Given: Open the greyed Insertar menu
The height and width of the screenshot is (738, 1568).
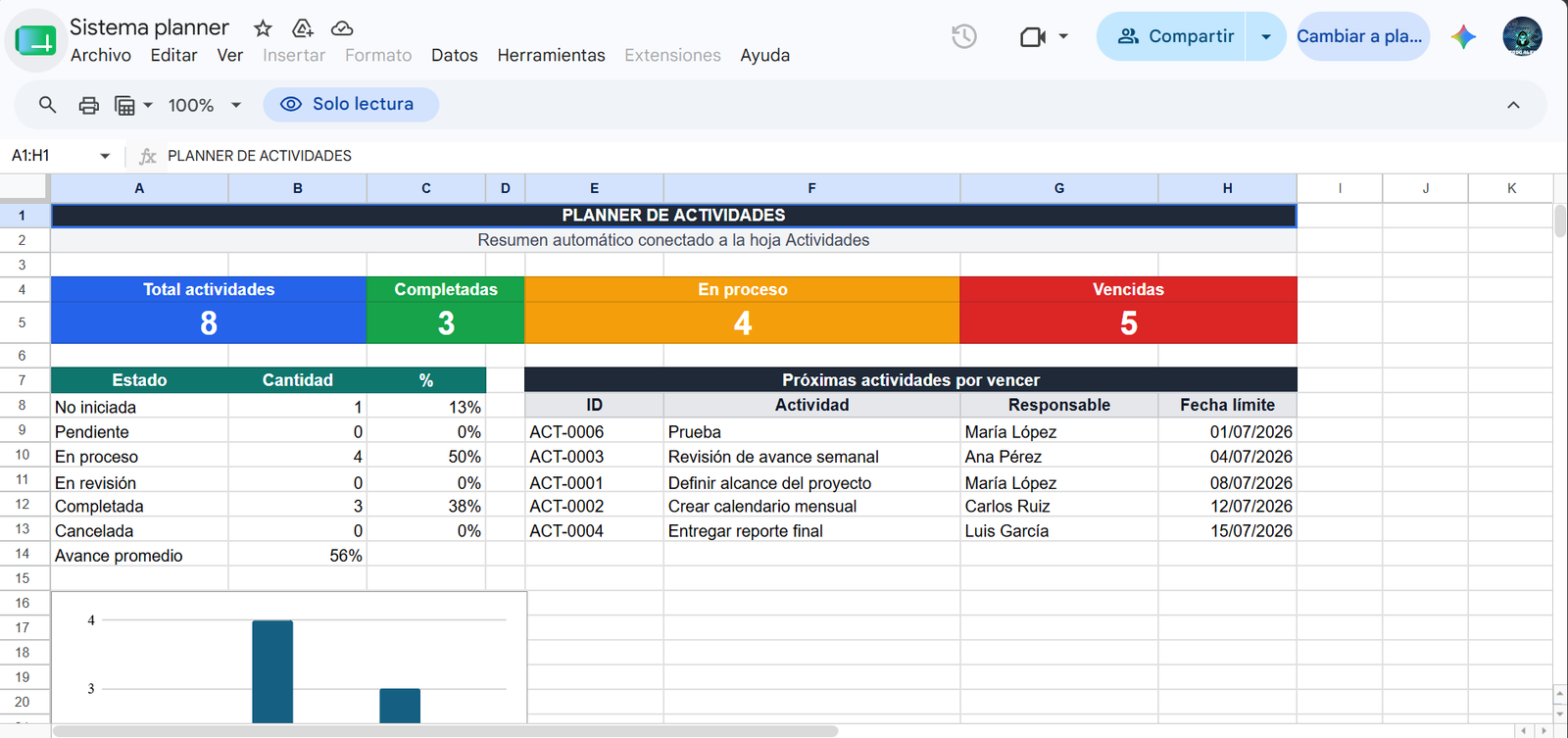Looking at the screenshot, I should [294, 56].
